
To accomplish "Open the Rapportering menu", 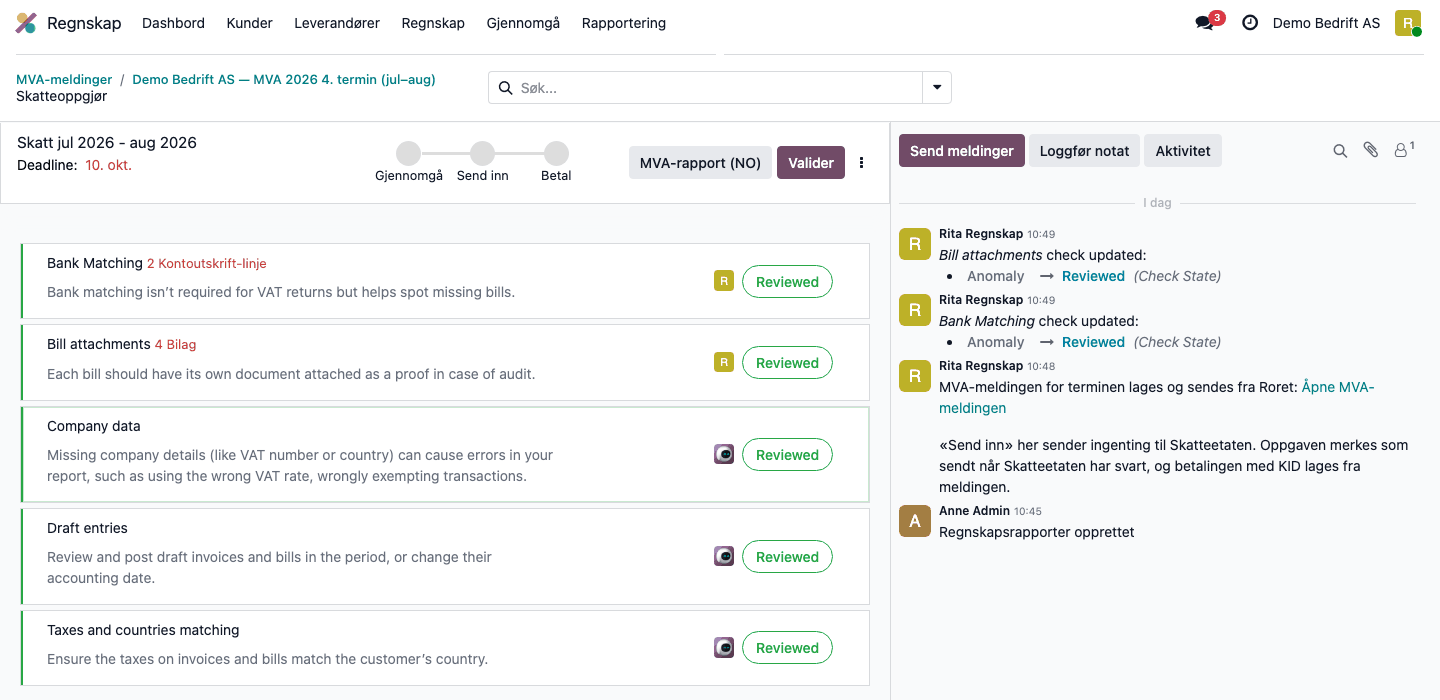I will pos(624,23).
